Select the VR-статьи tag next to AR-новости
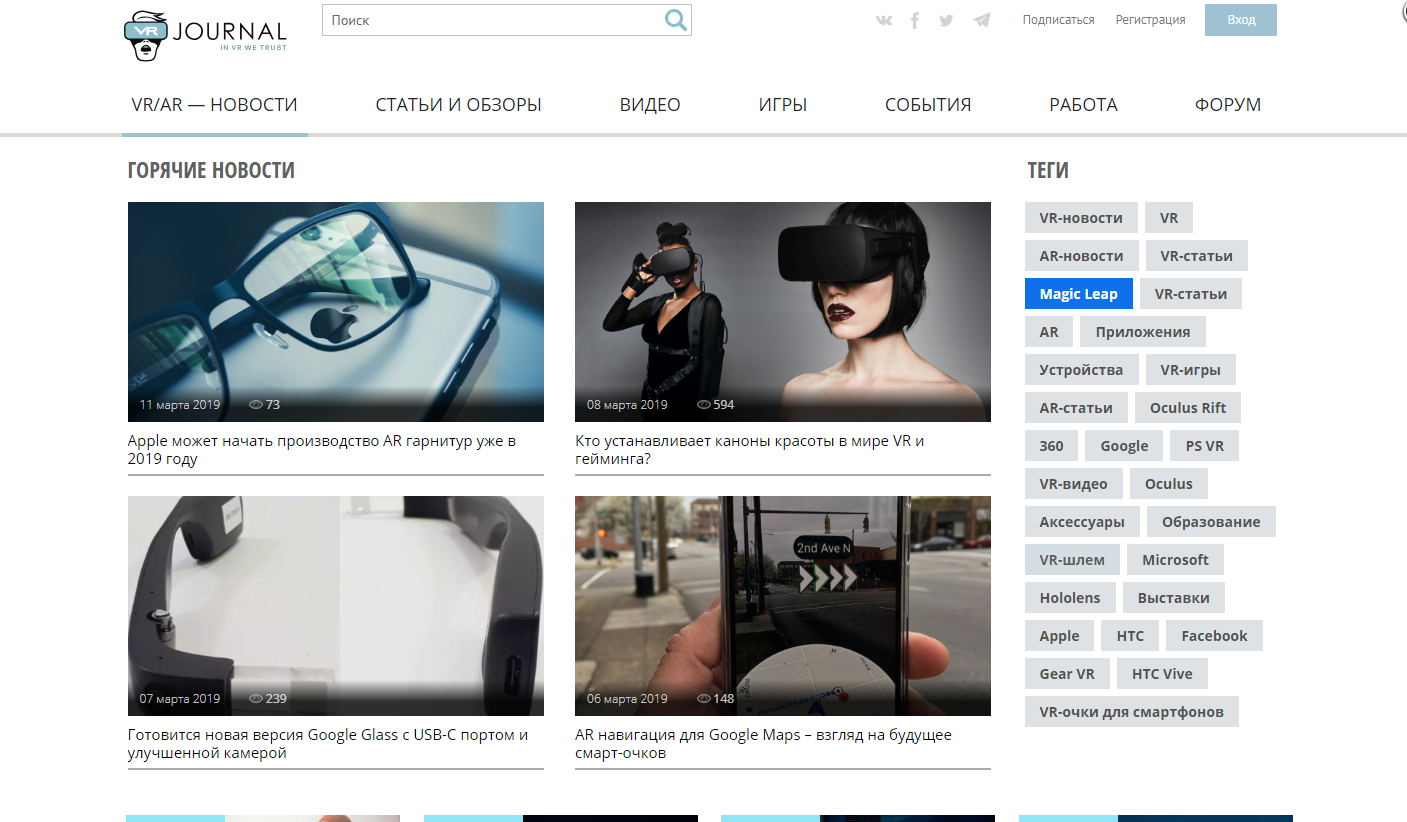1407x822 pixels. tap(1197, 256)
